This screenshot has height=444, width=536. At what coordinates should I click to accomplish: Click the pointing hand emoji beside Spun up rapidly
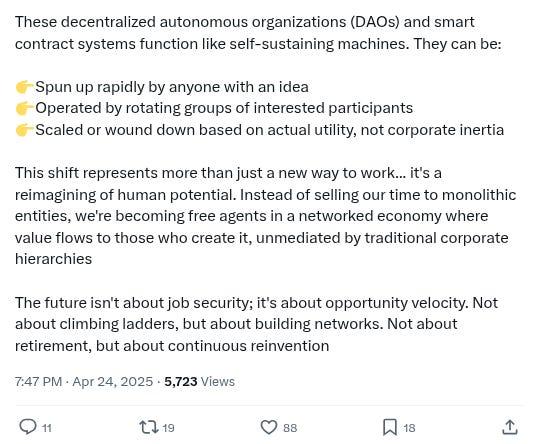point(24,87)
